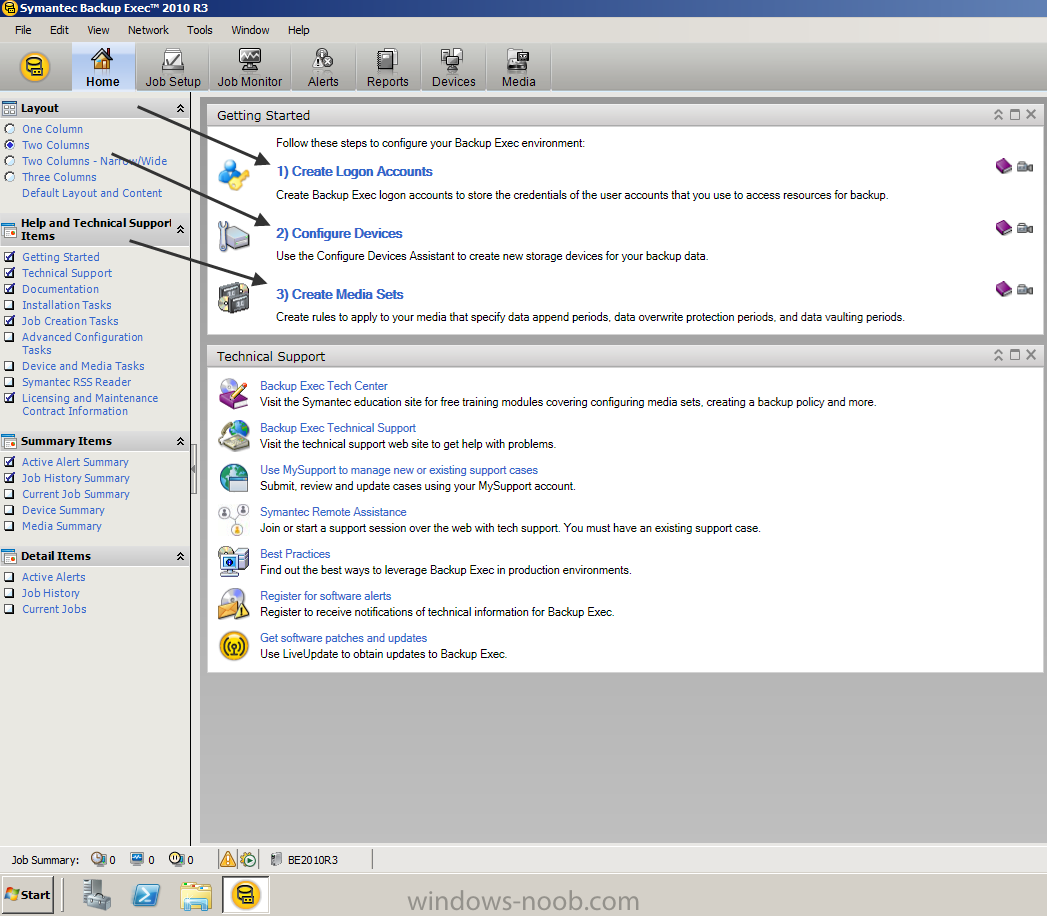Open the Tools menu
1047x916 pixels.
[200, 30]
